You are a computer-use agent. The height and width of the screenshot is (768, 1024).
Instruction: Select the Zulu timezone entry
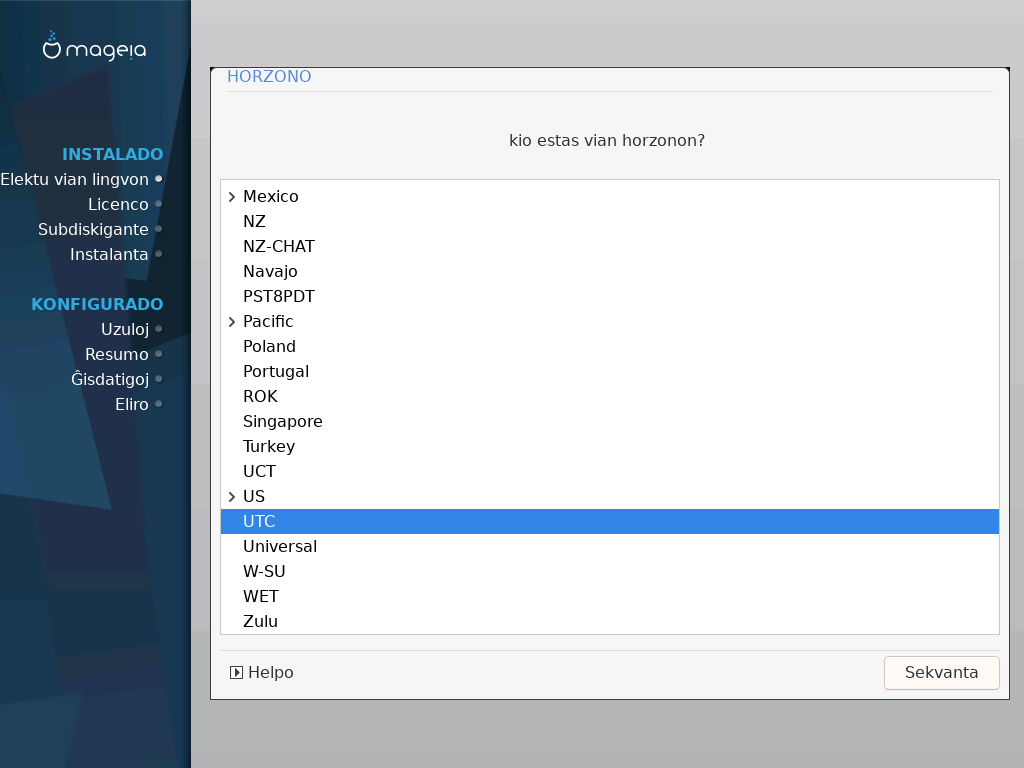(260, 621)
